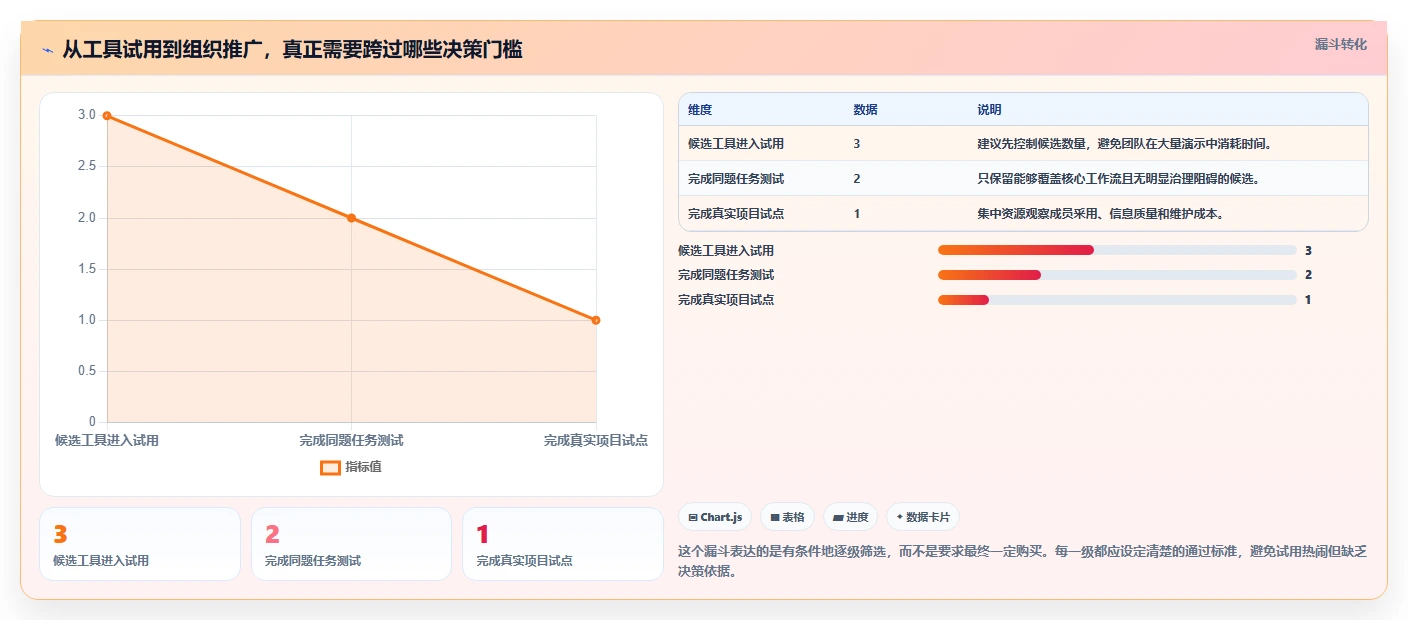This screenshot has height=620, width=1408.
Task: Click table cell 完成真实项目试点
Action: pyautogui.click(x=736, y=214)
